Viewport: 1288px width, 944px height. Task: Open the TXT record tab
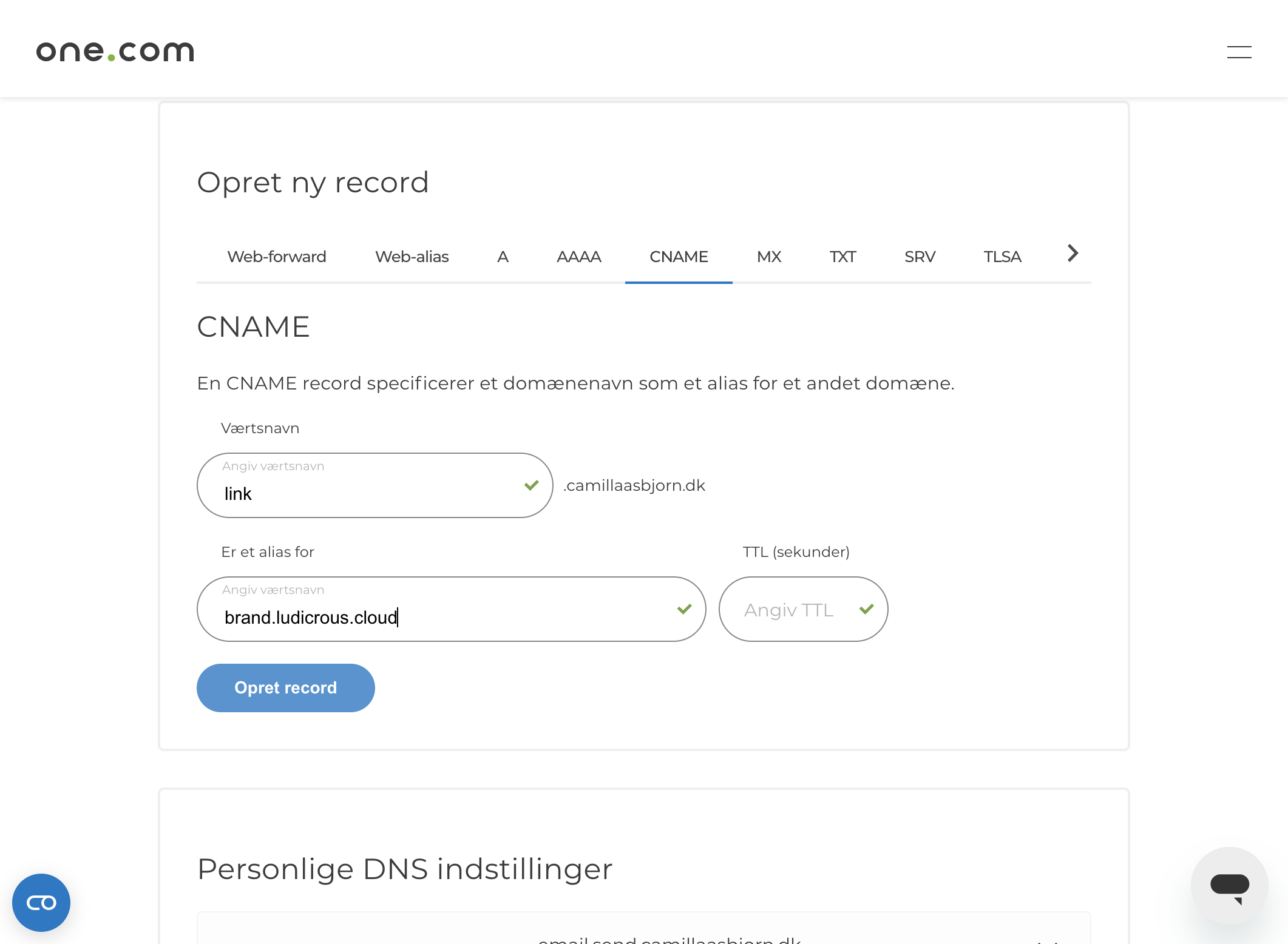point(842,257)
